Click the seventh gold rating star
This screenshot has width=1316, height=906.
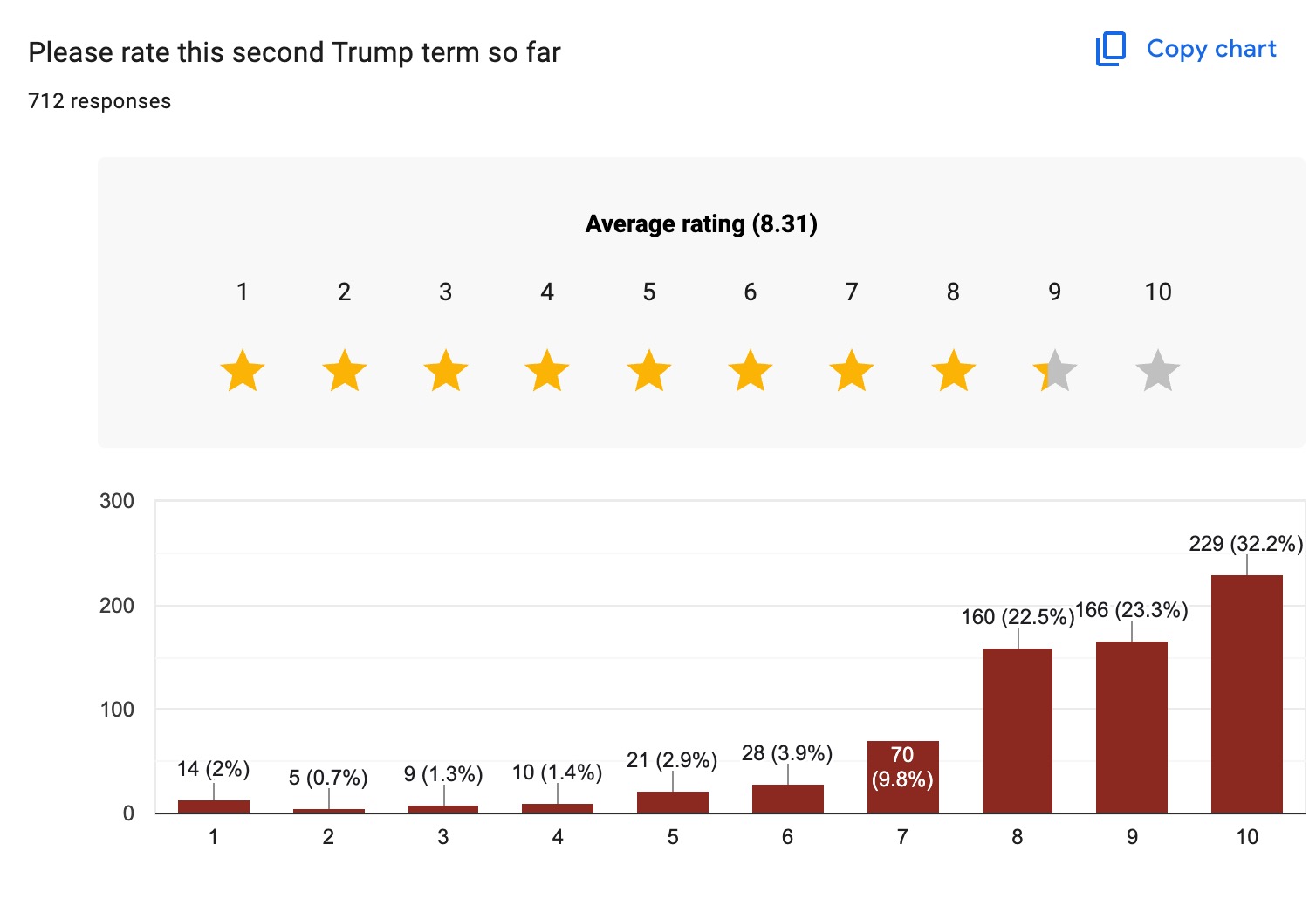coord(852,371)
